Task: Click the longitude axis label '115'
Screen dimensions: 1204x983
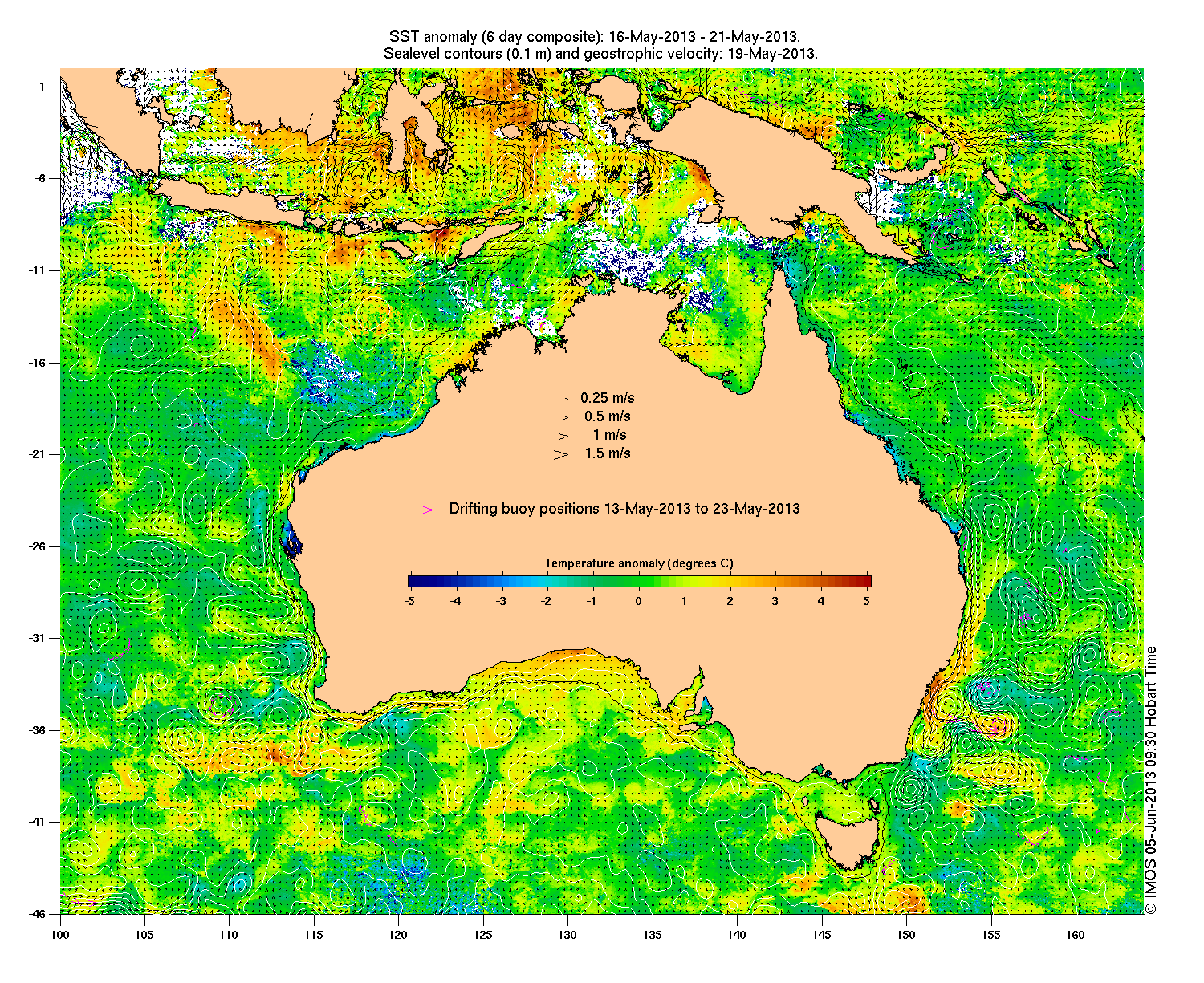Action: (x=314, y=935)
